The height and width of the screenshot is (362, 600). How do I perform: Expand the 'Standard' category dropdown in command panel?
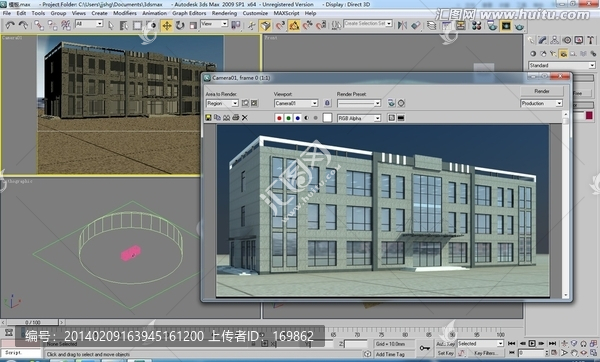[562, 65]
